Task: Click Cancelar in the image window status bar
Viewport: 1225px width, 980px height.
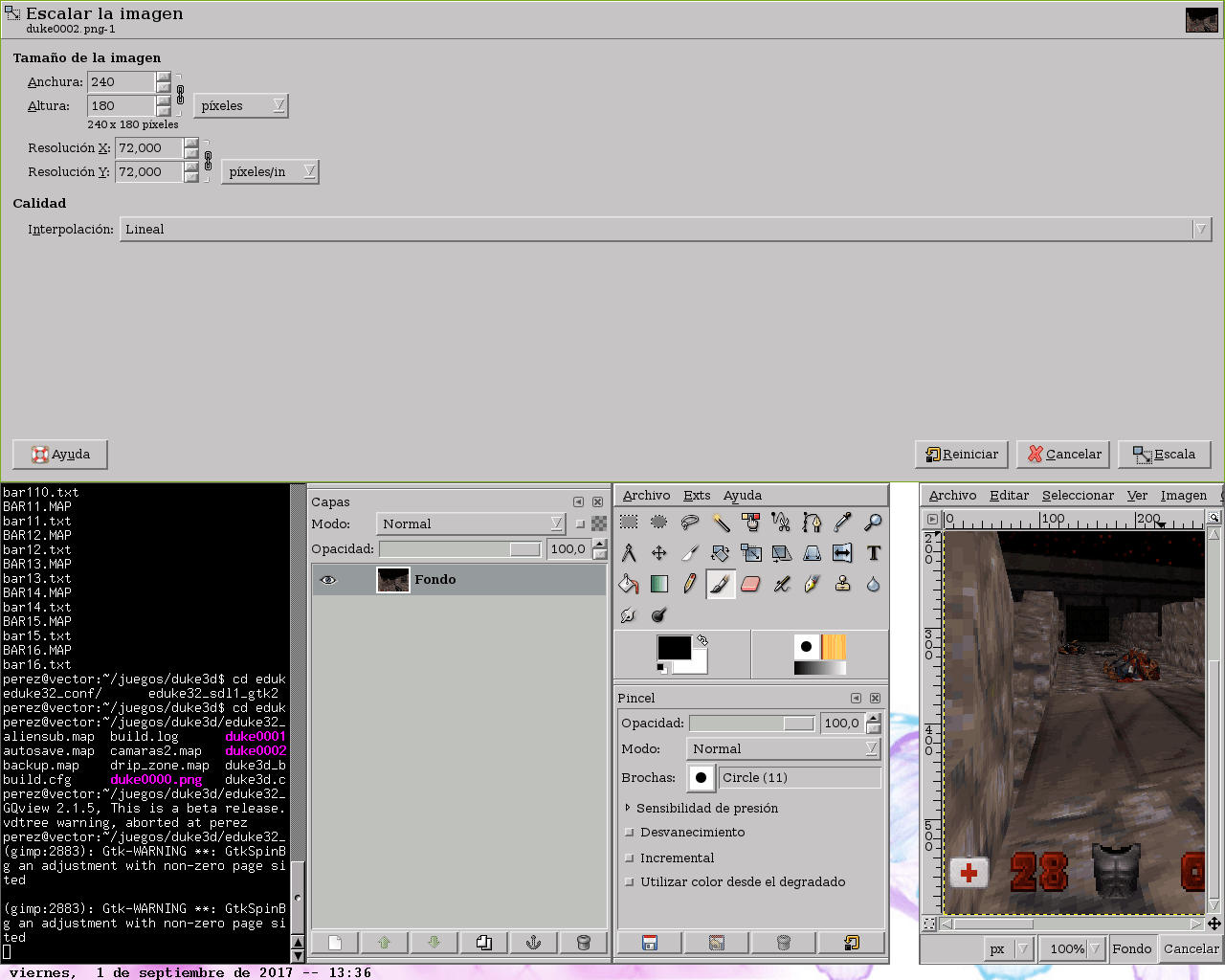Action: 1191,949
